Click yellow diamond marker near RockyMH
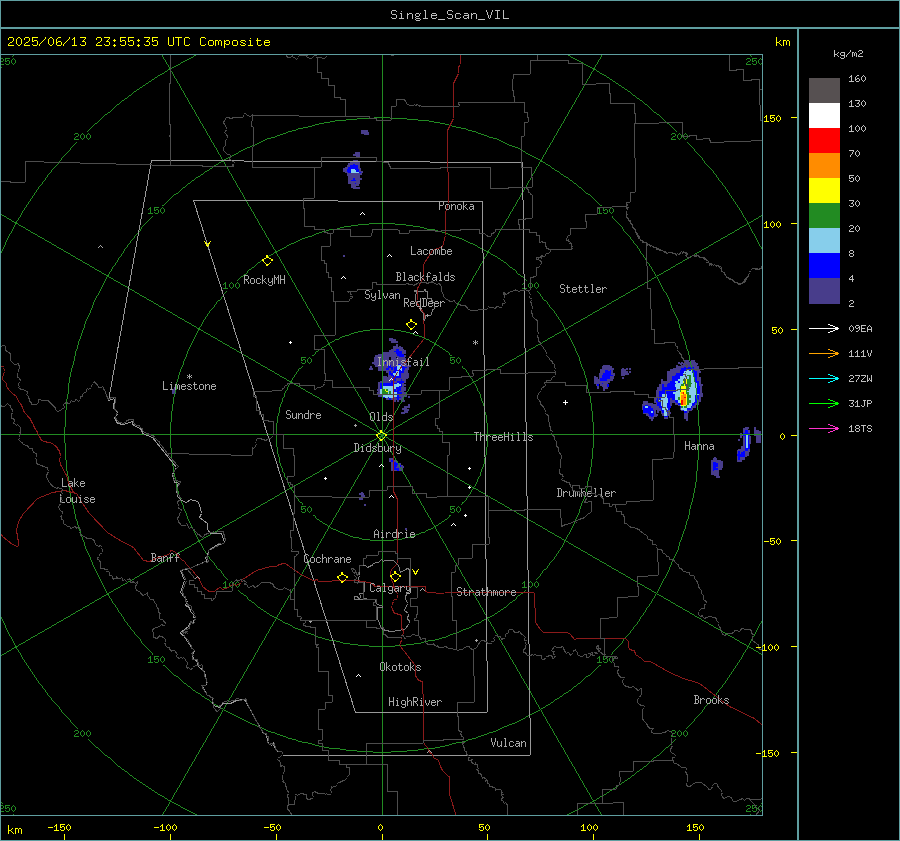The width and height of the screenshot is (900, 841). (267, 261)
